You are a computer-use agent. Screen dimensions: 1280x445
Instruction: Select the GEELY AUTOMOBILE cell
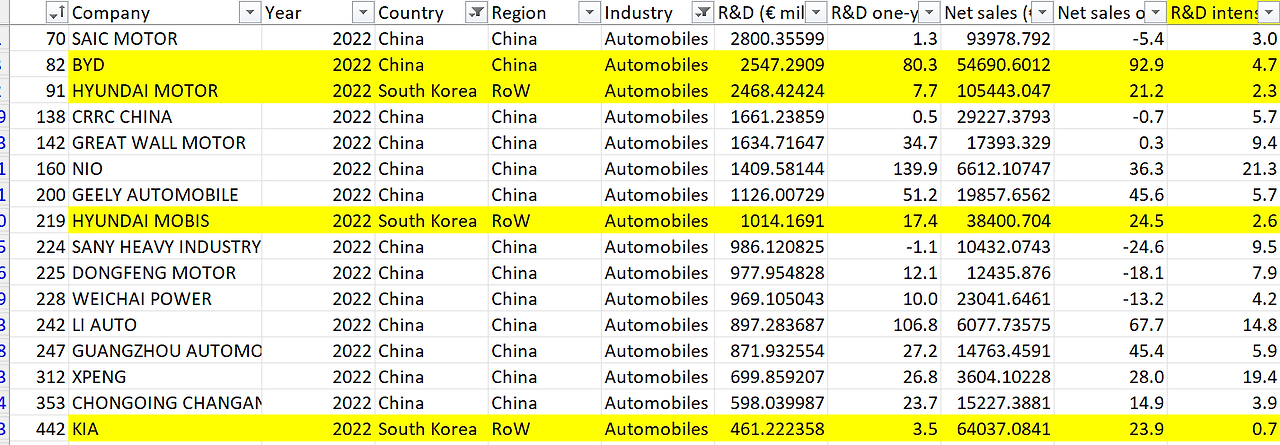[165, 195]
